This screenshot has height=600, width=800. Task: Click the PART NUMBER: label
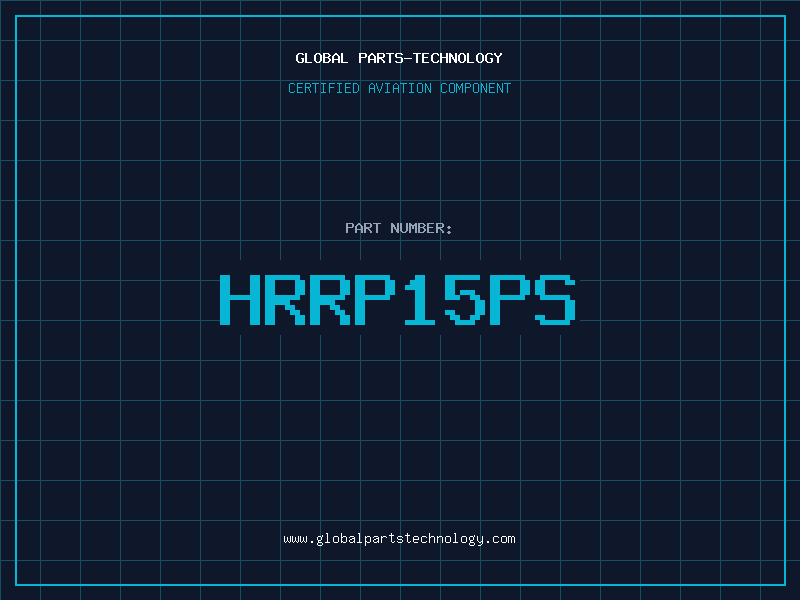pyautogui.click(x=399, y=228)
